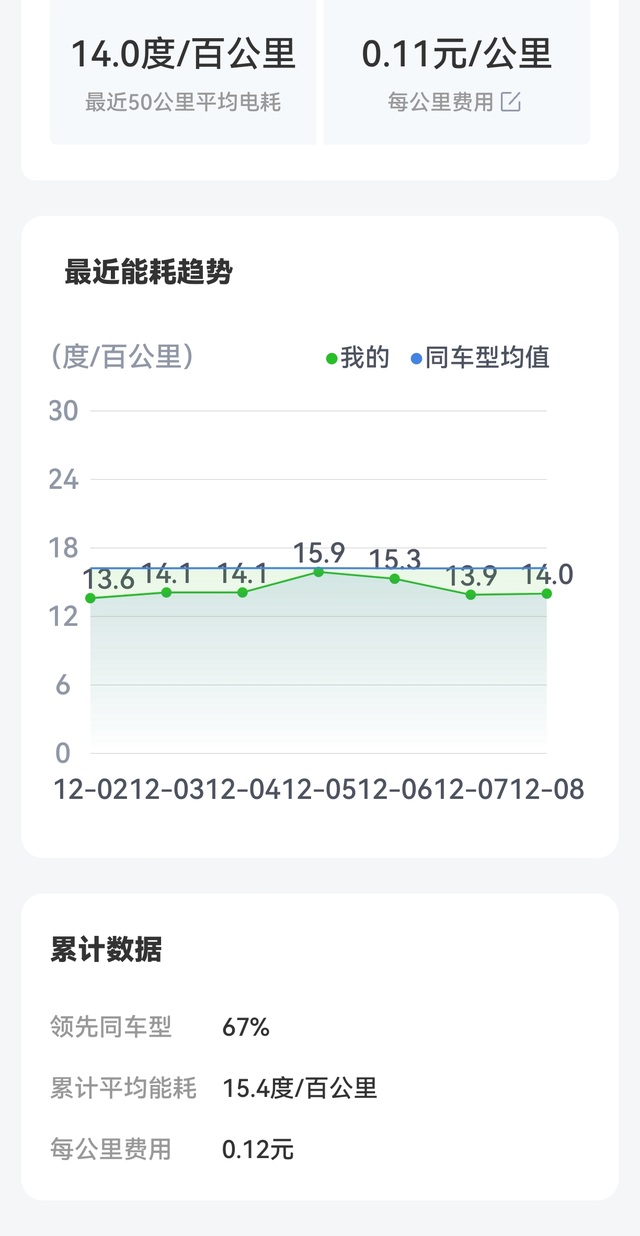Toggle the blue 同车型均值 legend series

point(480,358)
